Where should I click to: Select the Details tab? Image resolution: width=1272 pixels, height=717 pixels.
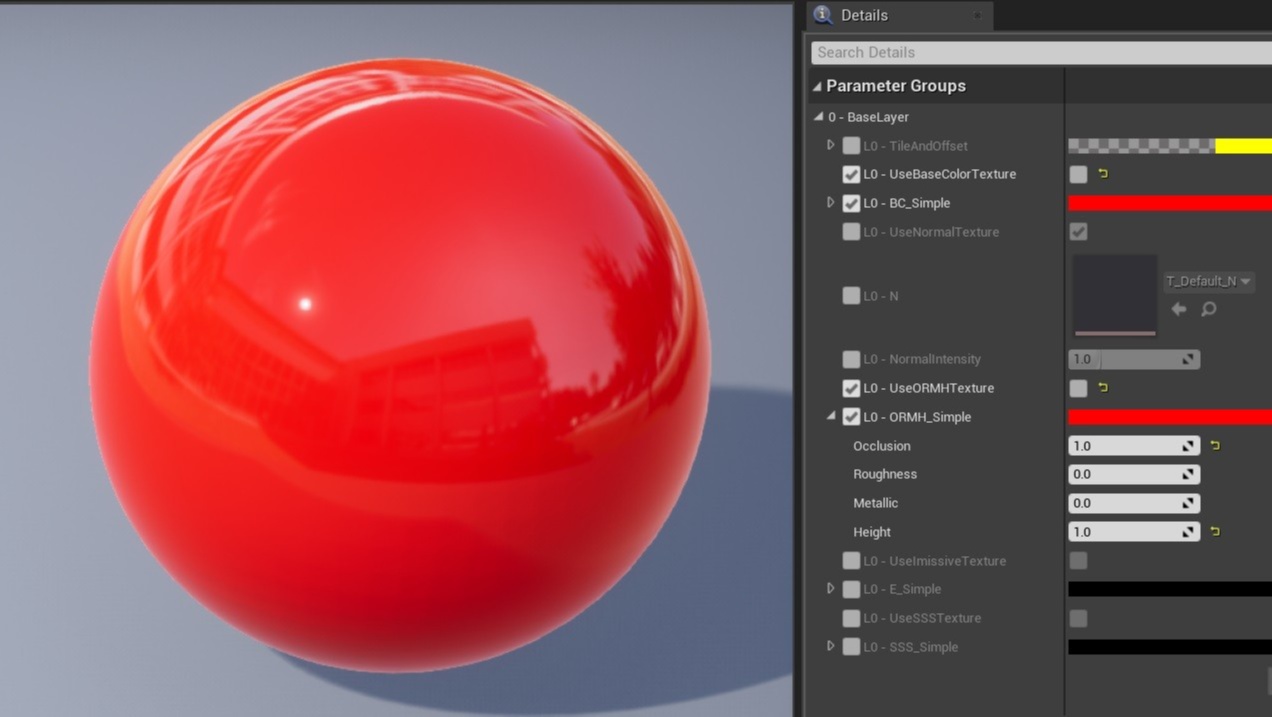tap(864, 15)
